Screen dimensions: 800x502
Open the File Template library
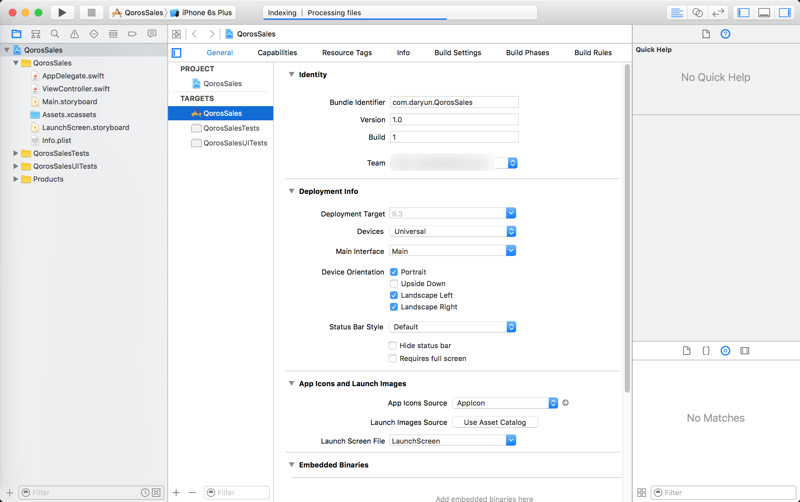(687, 350)
